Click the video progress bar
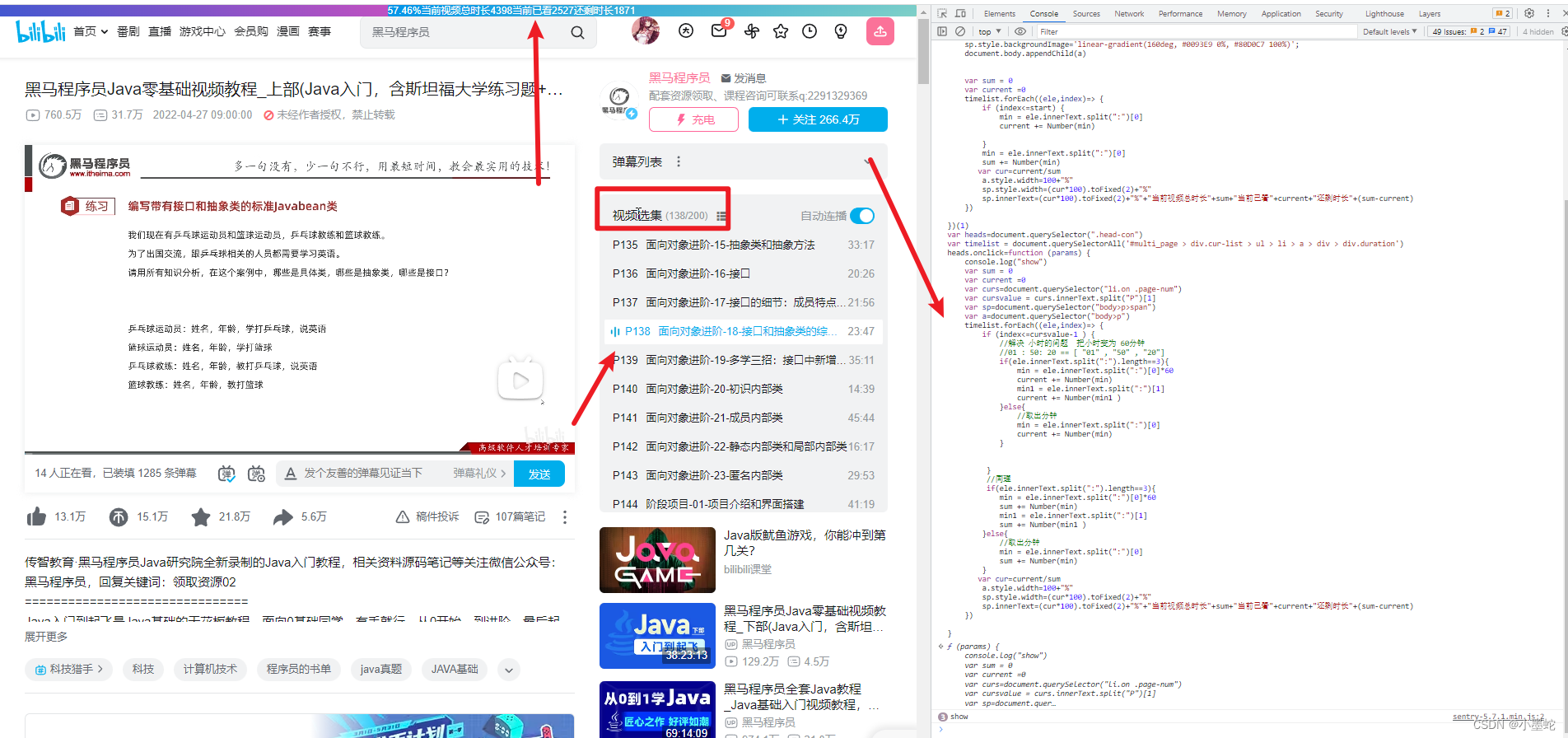This screenshot has width=1568, height=738. pyautogui.click(x=299, y=452)
